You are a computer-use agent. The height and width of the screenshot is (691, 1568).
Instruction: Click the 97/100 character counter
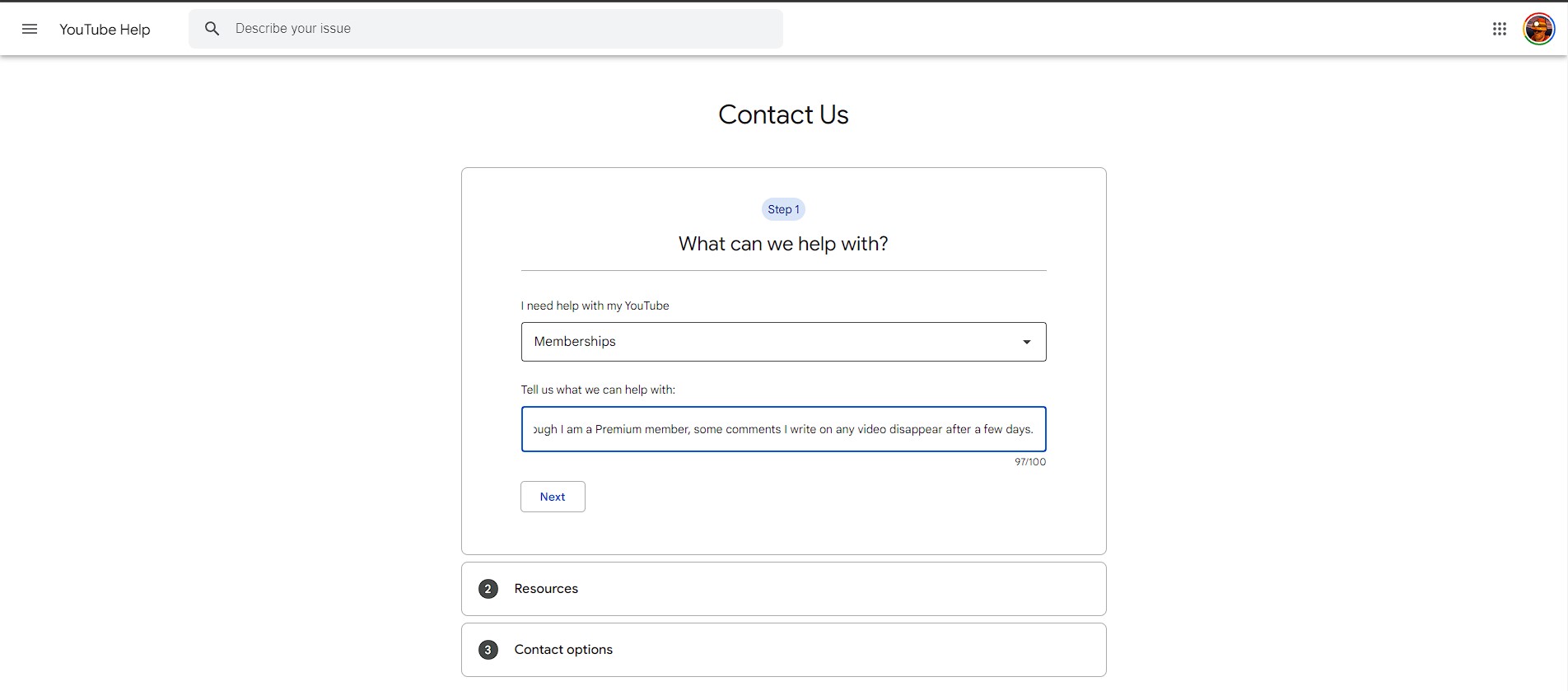(x=1029, y=462)
